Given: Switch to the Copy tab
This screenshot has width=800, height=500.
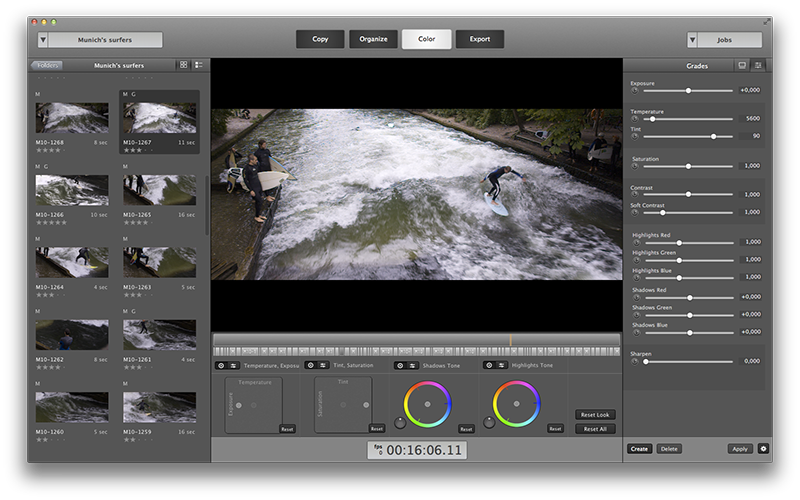Looking at the screenshot, I should tap(320, 39).
